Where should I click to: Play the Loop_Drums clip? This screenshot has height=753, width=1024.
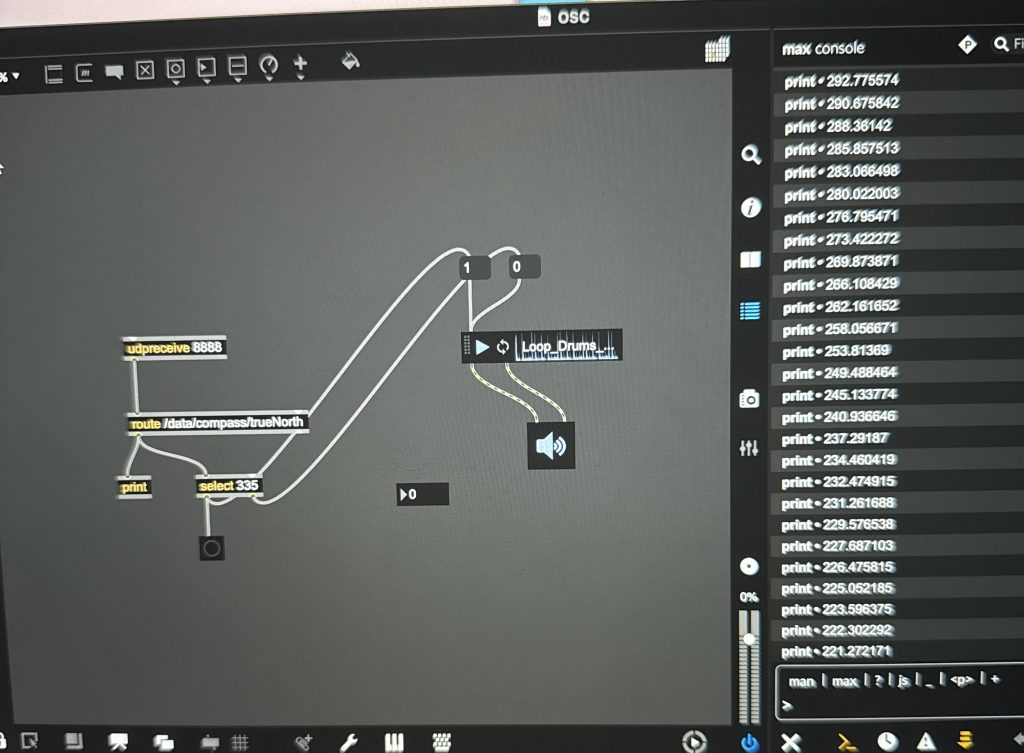click(483, 347)
